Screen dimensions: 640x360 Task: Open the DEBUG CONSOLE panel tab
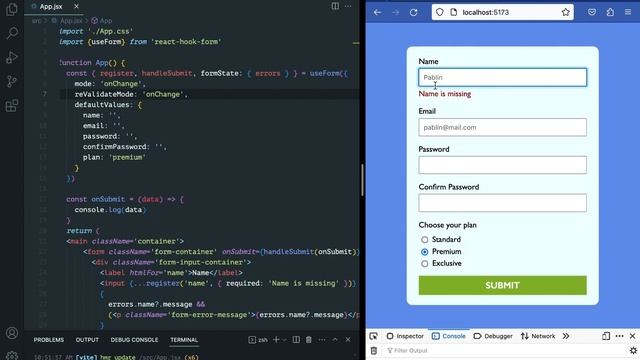(x=134, y=340)
